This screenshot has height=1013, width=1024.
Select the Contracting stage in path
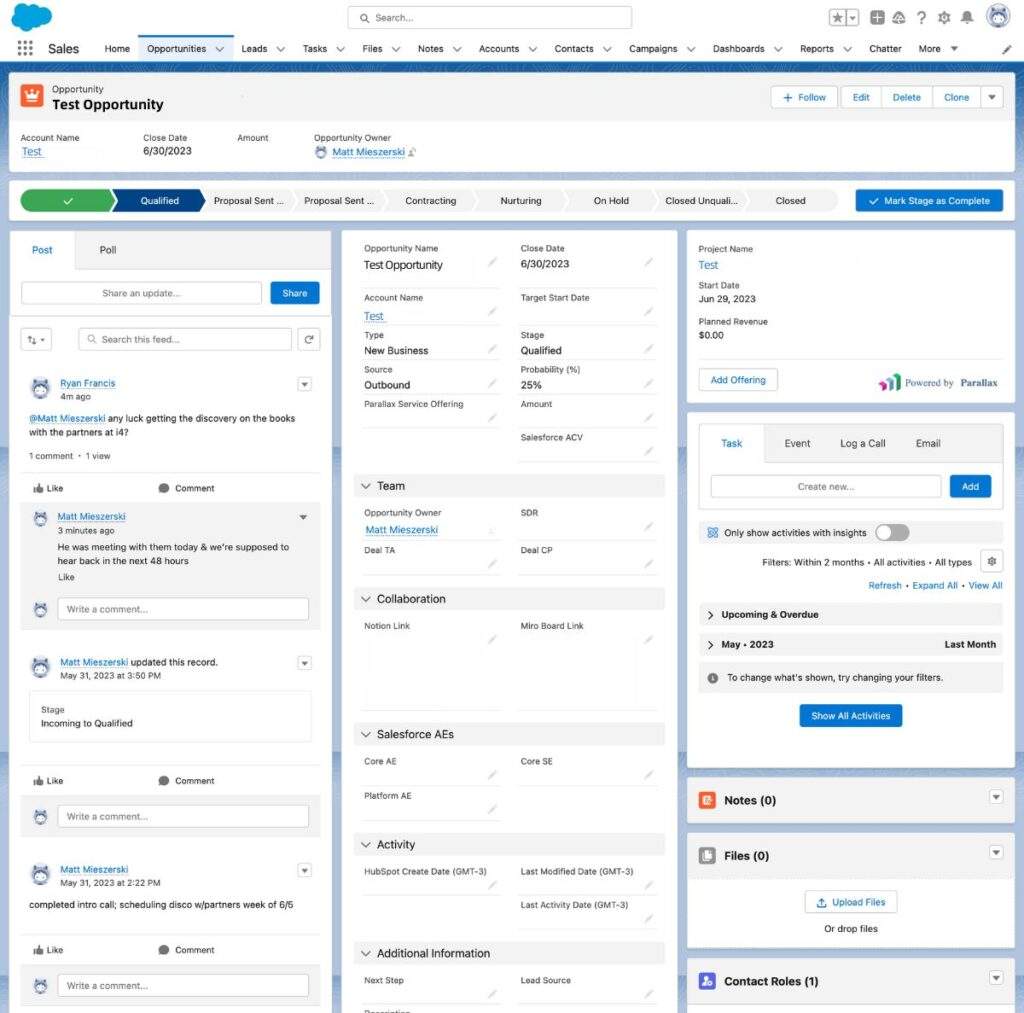(x=430, y=201)
